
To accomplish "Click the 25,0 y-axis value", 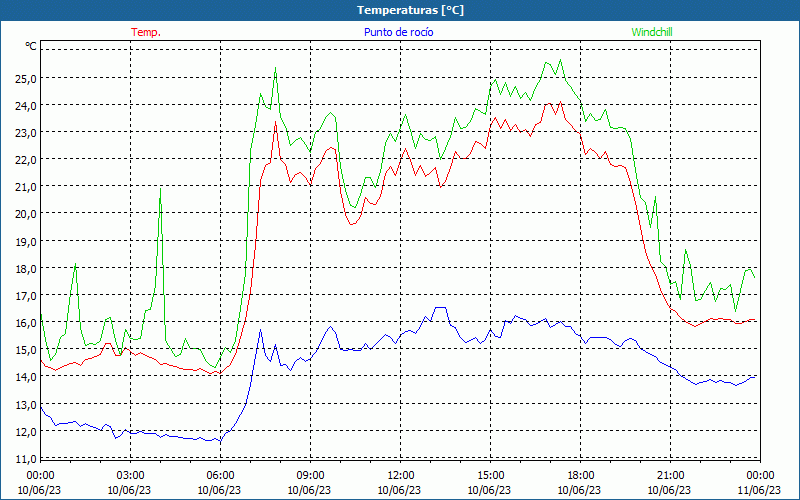I will (x=26, y=78).
